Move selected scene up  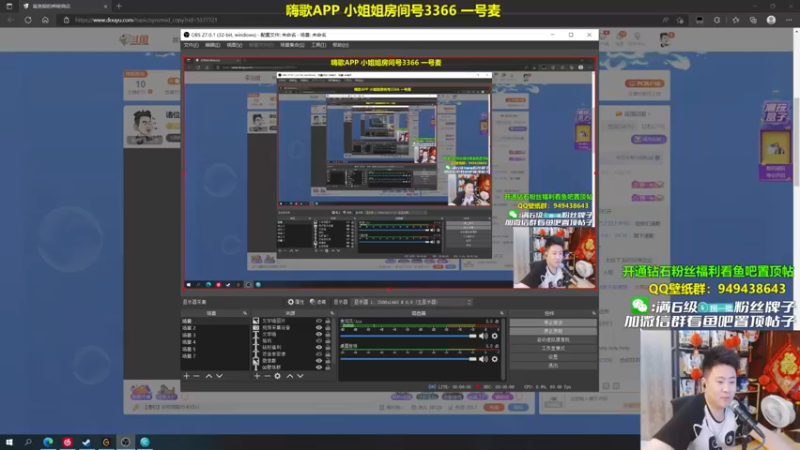point(209,376)
